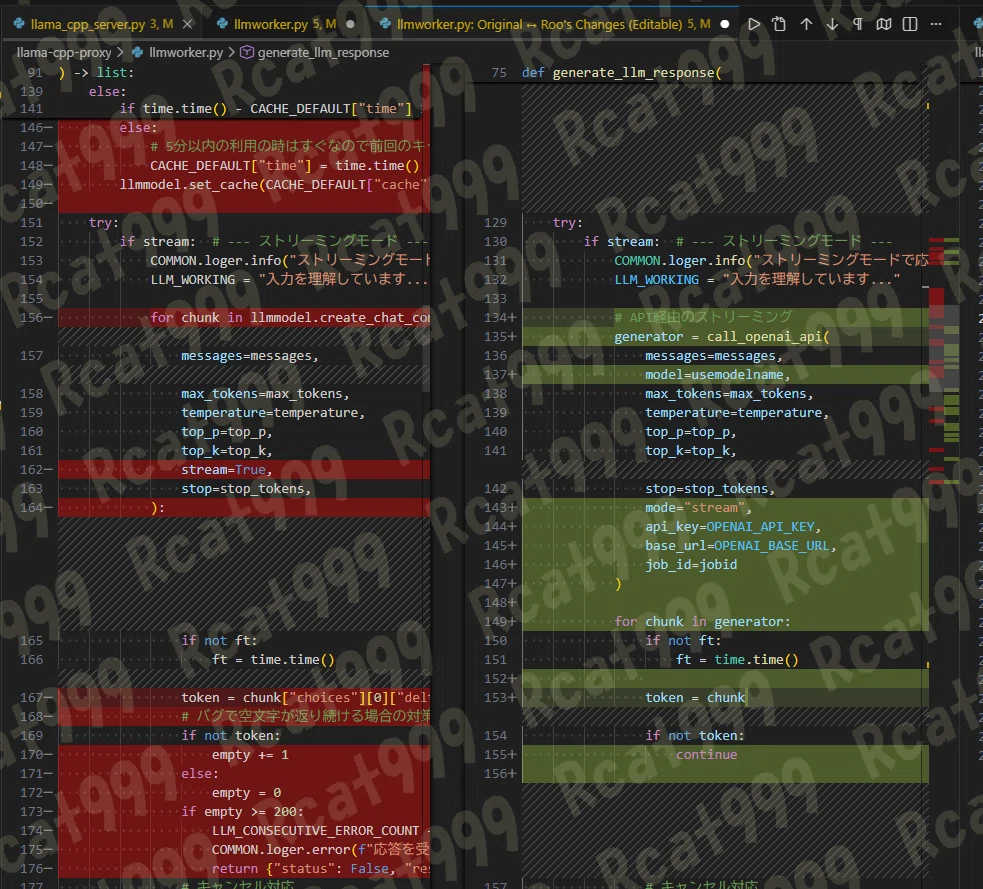
Task: Go to previous change with up arrow
Action: coord(806,24)
